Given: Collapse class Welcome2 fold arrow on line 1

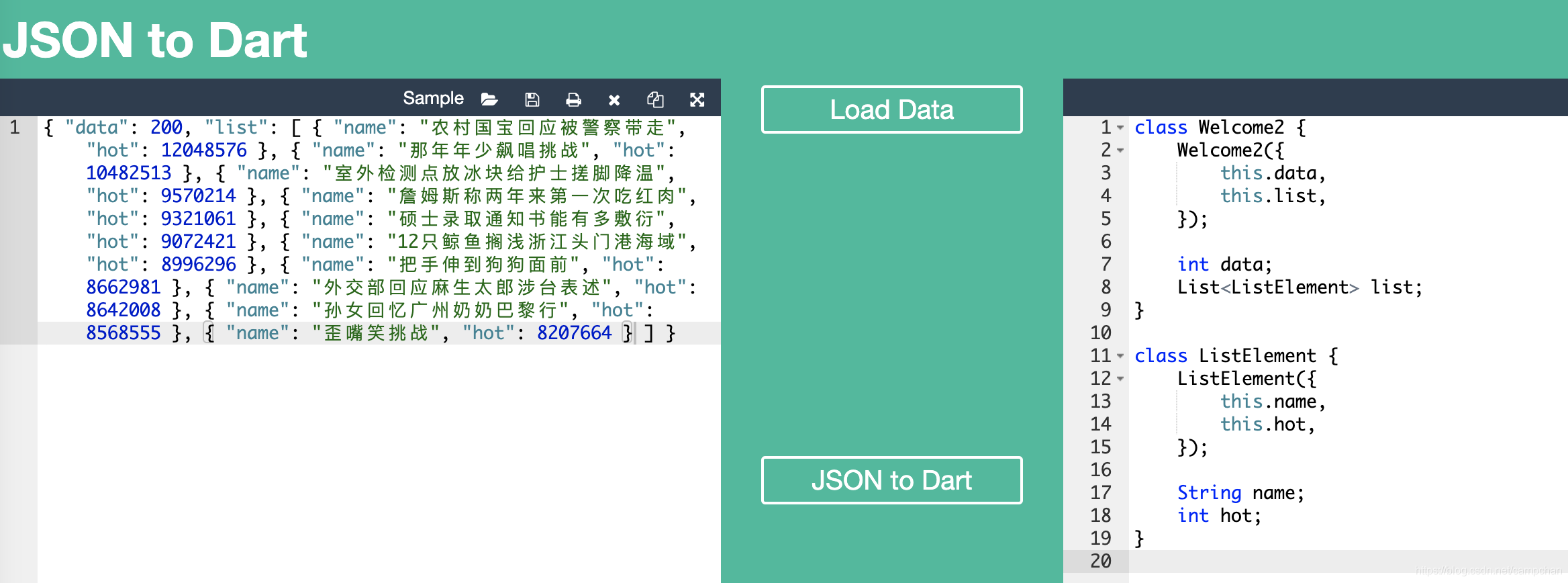Looking at the screenshot, I should [1120, 128].
